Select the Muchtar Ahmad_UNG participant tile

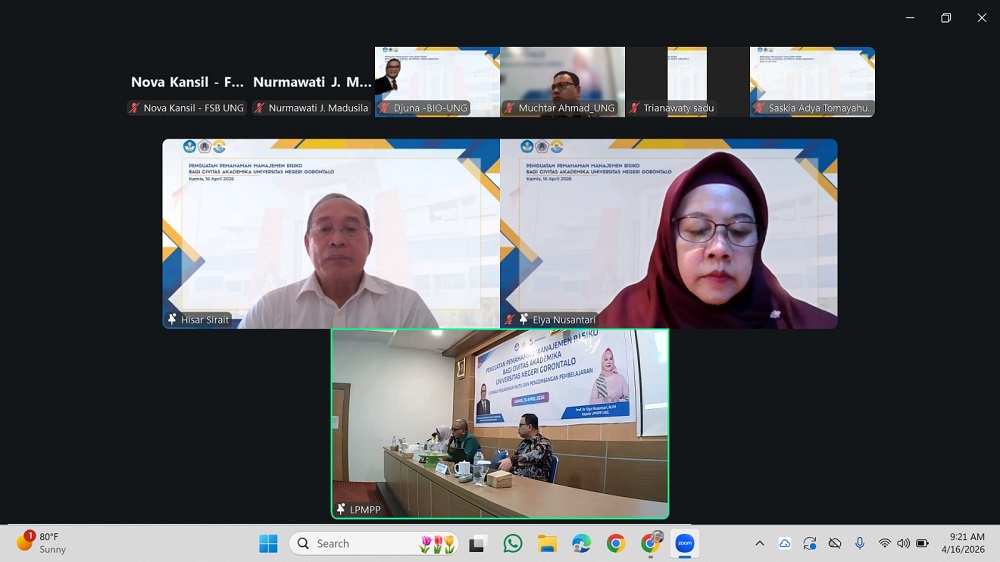(562, 82)
